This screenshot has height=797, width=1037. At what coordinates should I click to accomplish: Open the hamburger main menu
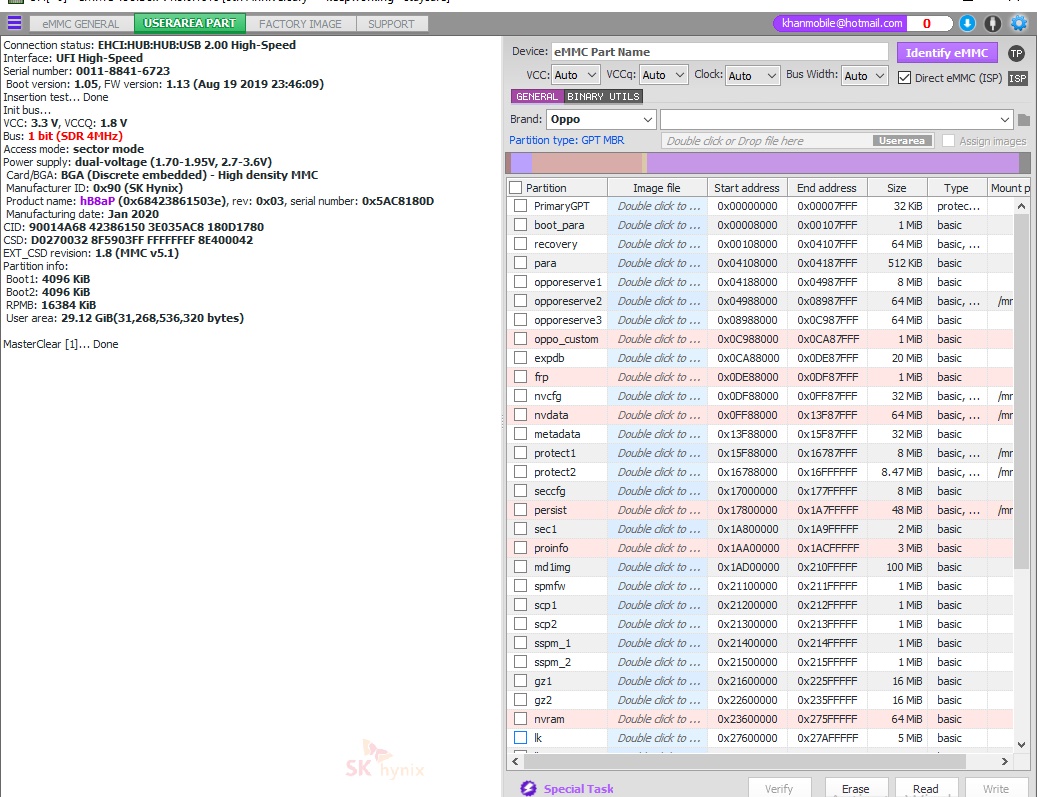coord(14,23)
